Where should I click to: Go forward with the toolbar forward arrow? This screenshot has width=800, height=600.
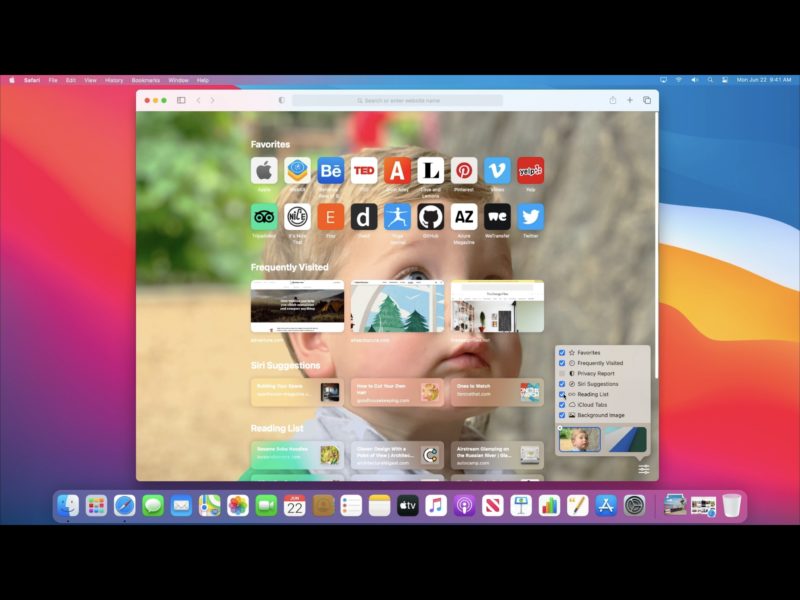213,101
